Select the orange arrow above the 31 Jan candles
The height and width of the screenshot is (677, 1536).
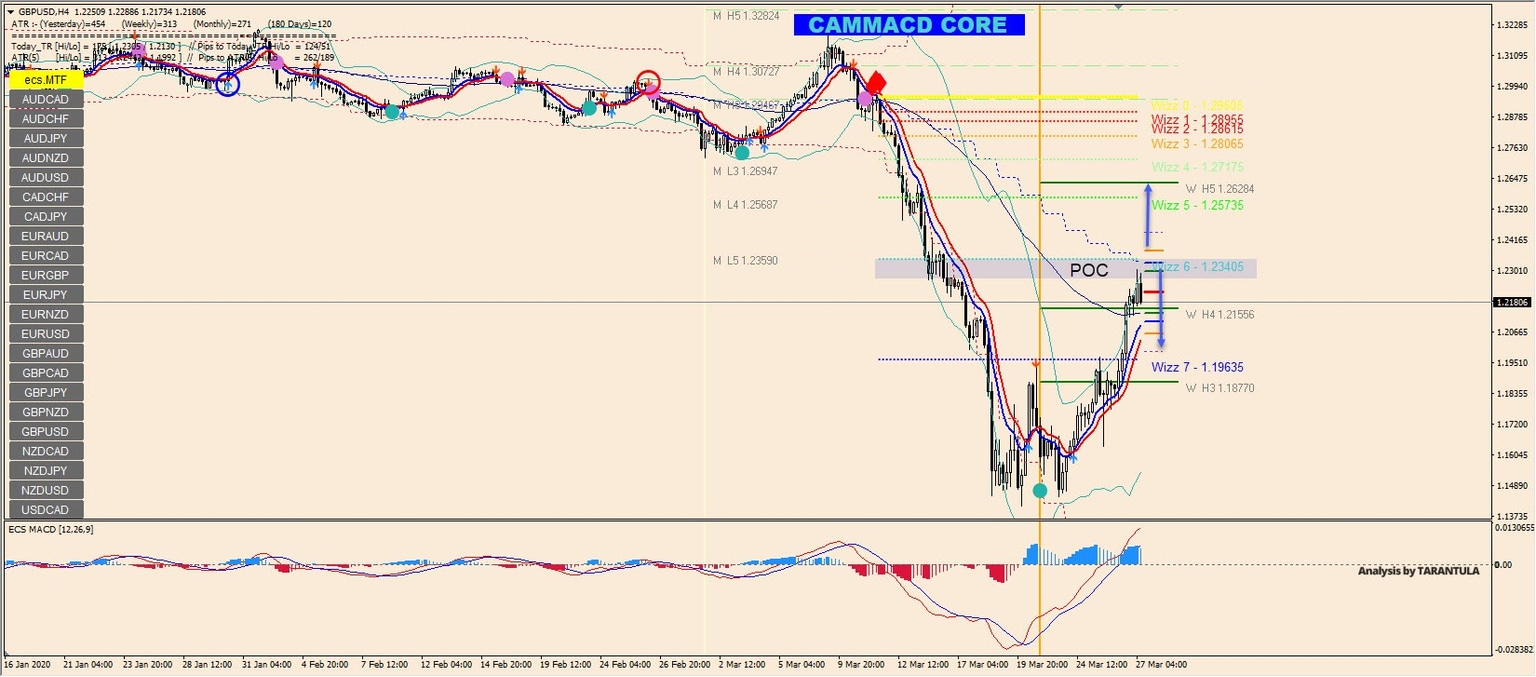[x=317, y=66]
